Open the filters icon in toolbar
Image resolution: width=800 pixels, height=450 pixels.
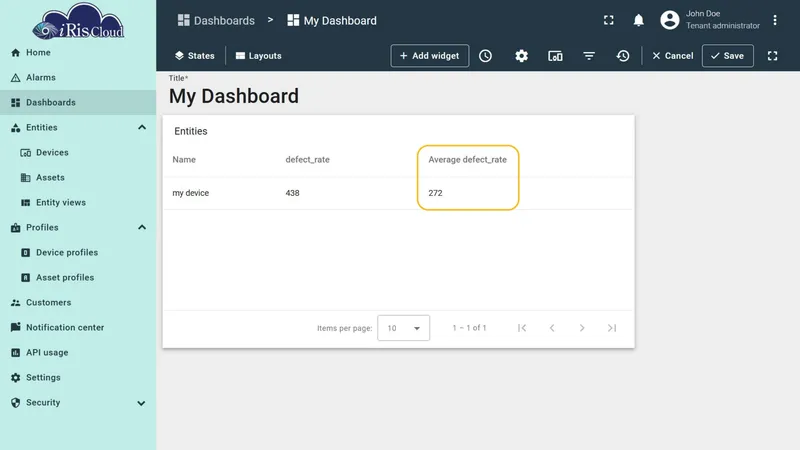click(x=589, y=56)
